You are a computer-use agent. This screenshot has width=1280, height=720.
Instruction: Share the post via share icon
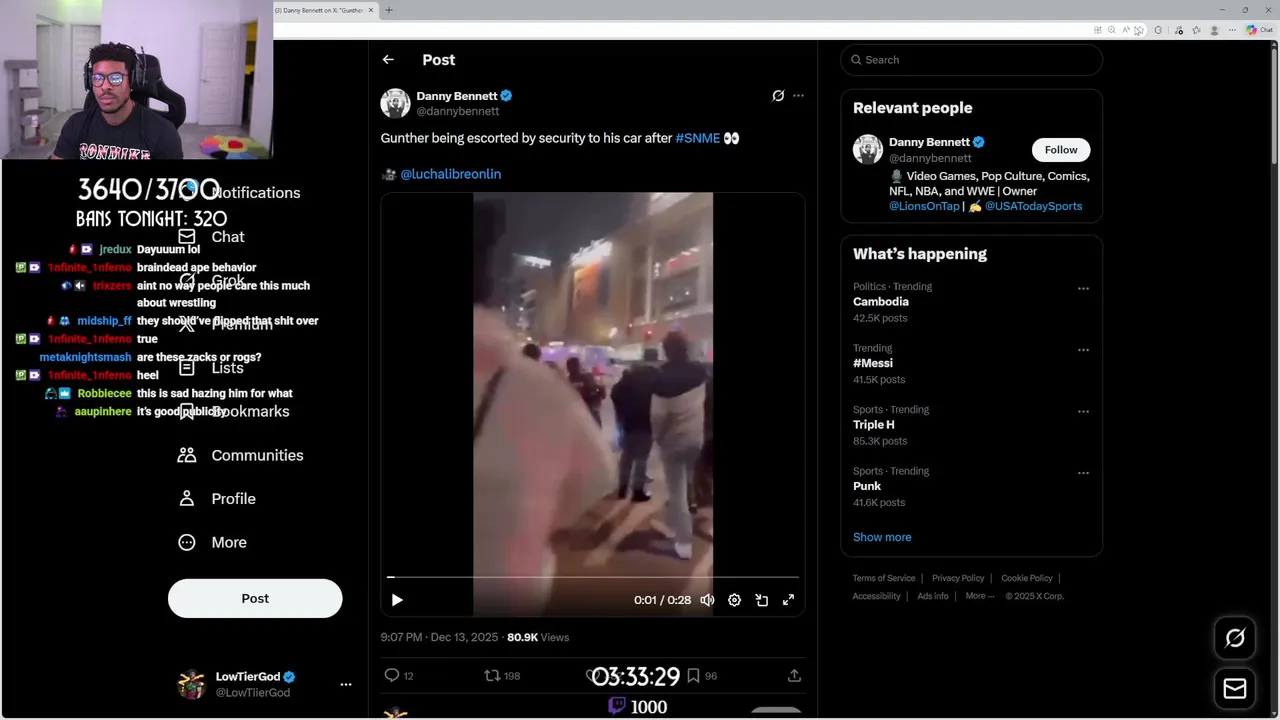[x=794, y=676]
